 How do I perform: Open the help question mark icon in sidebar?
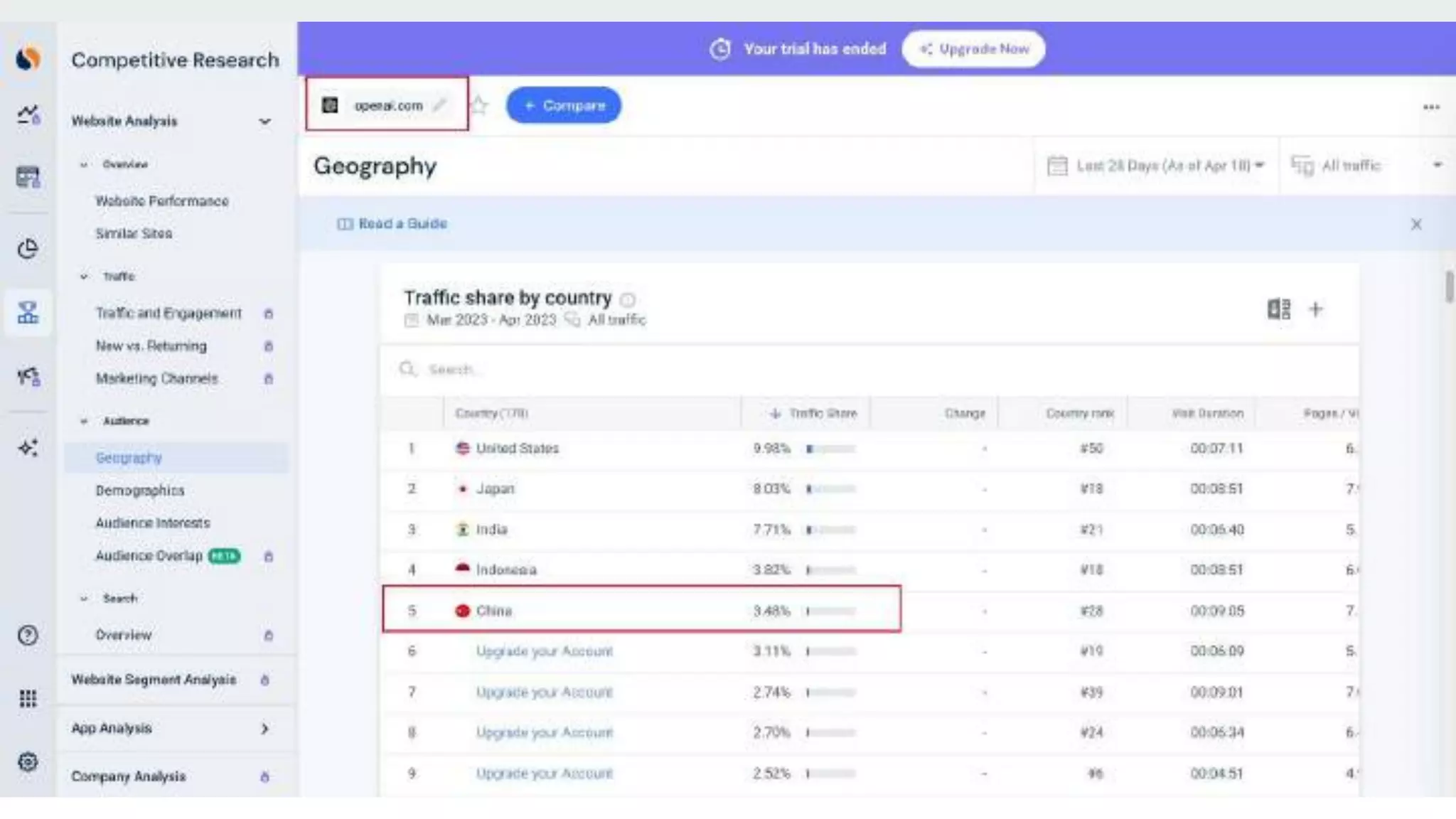tap(28, 635)
